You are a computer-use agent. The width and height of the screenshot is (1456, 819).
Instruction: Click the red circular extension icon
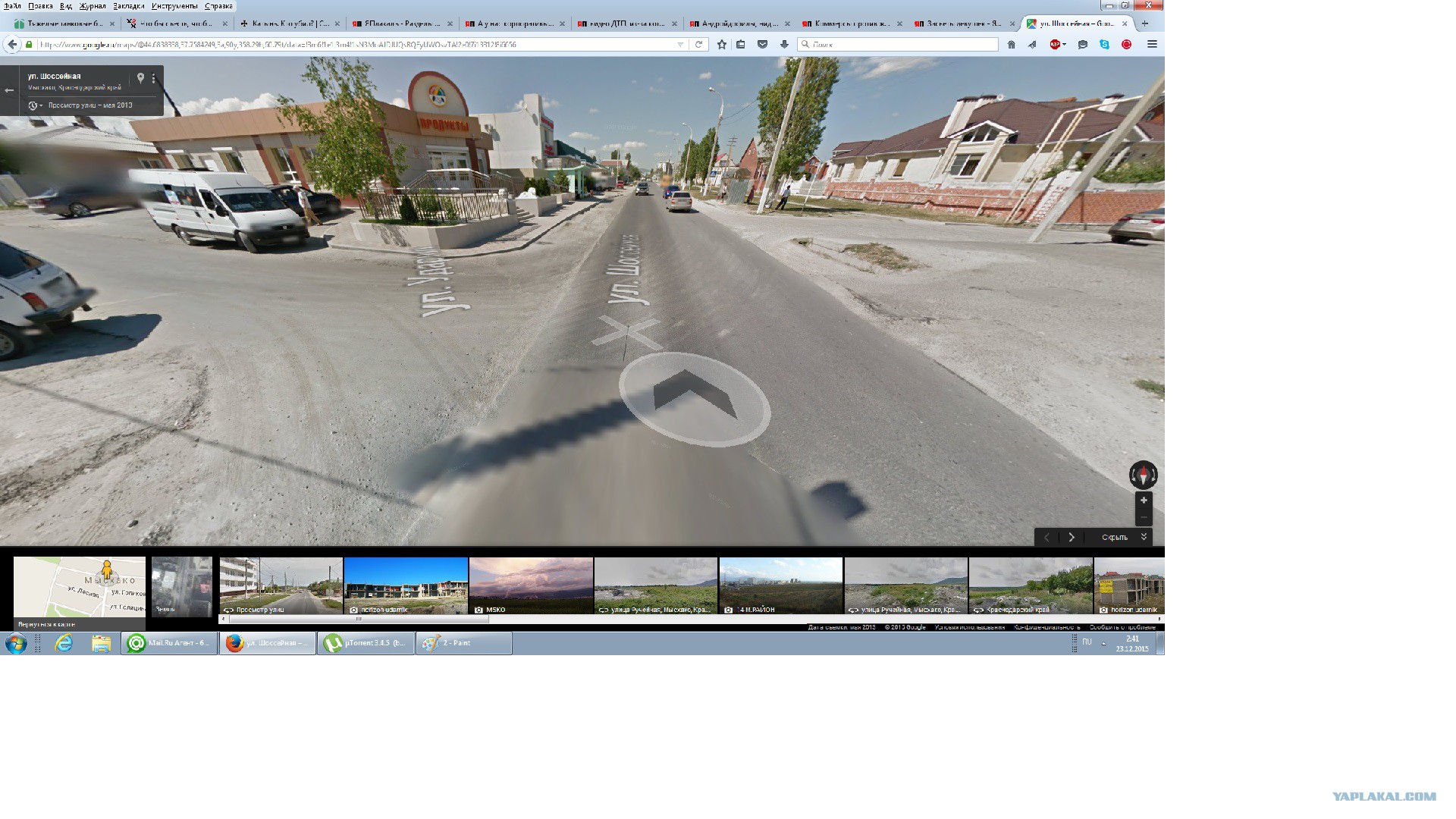1127,45
